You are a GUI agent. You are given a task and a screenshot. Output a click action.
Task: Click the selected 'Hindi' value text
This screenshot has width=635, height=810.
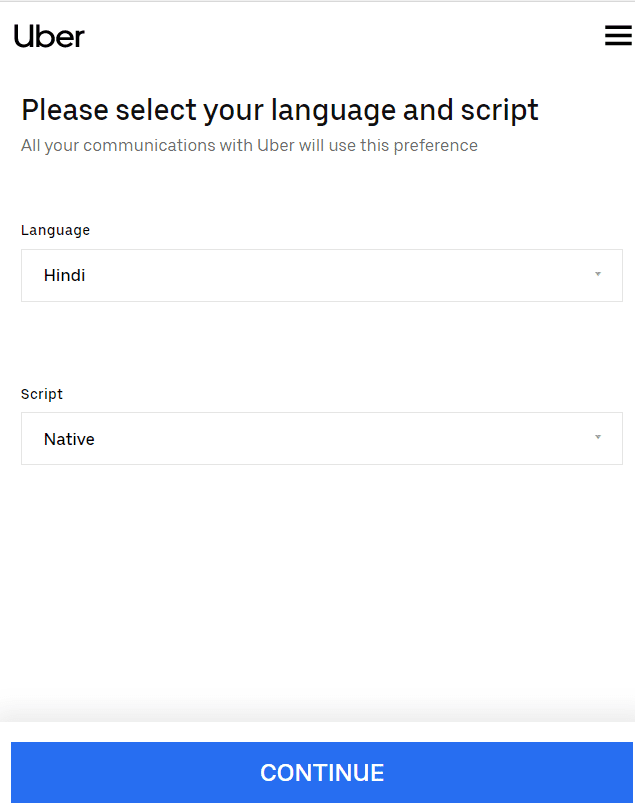(65, 275)
